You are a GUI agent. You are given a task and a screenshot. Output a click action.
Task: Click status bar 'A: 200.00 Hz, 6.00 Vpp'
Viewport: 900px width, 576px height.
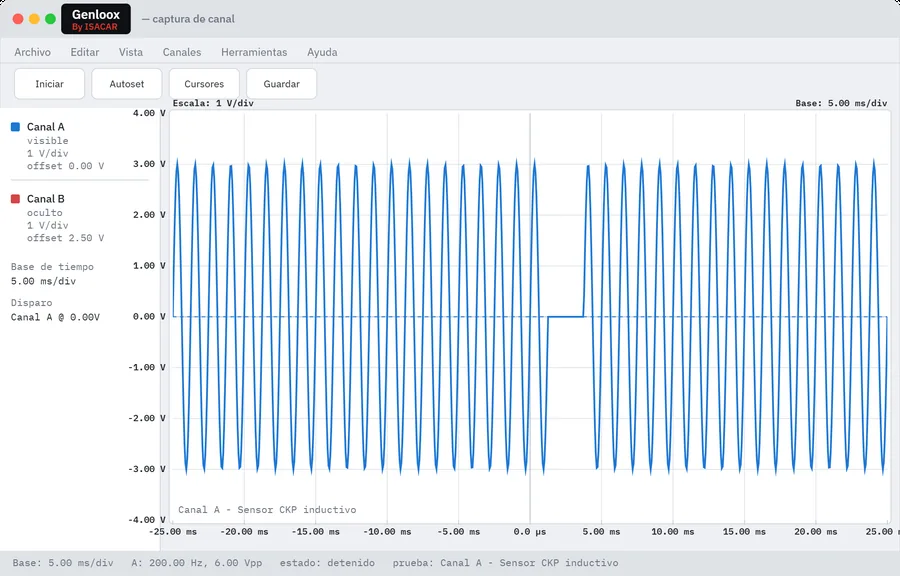pyautogui.click(x=196, y=563)
